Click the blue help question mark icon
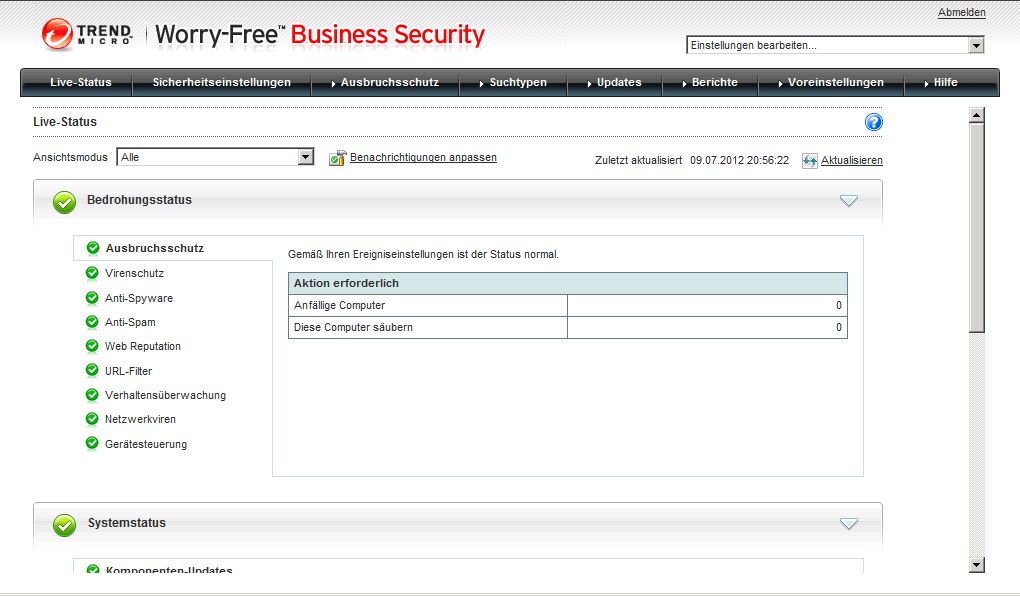The width and height of the screenshot is (1020, 596). (873, 123)
